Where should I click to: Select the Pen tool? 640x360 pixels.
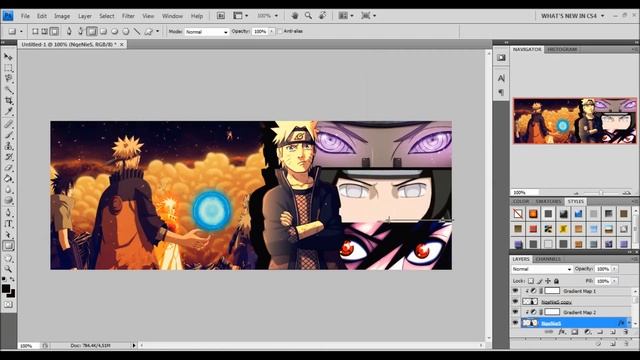pos(8,213)
